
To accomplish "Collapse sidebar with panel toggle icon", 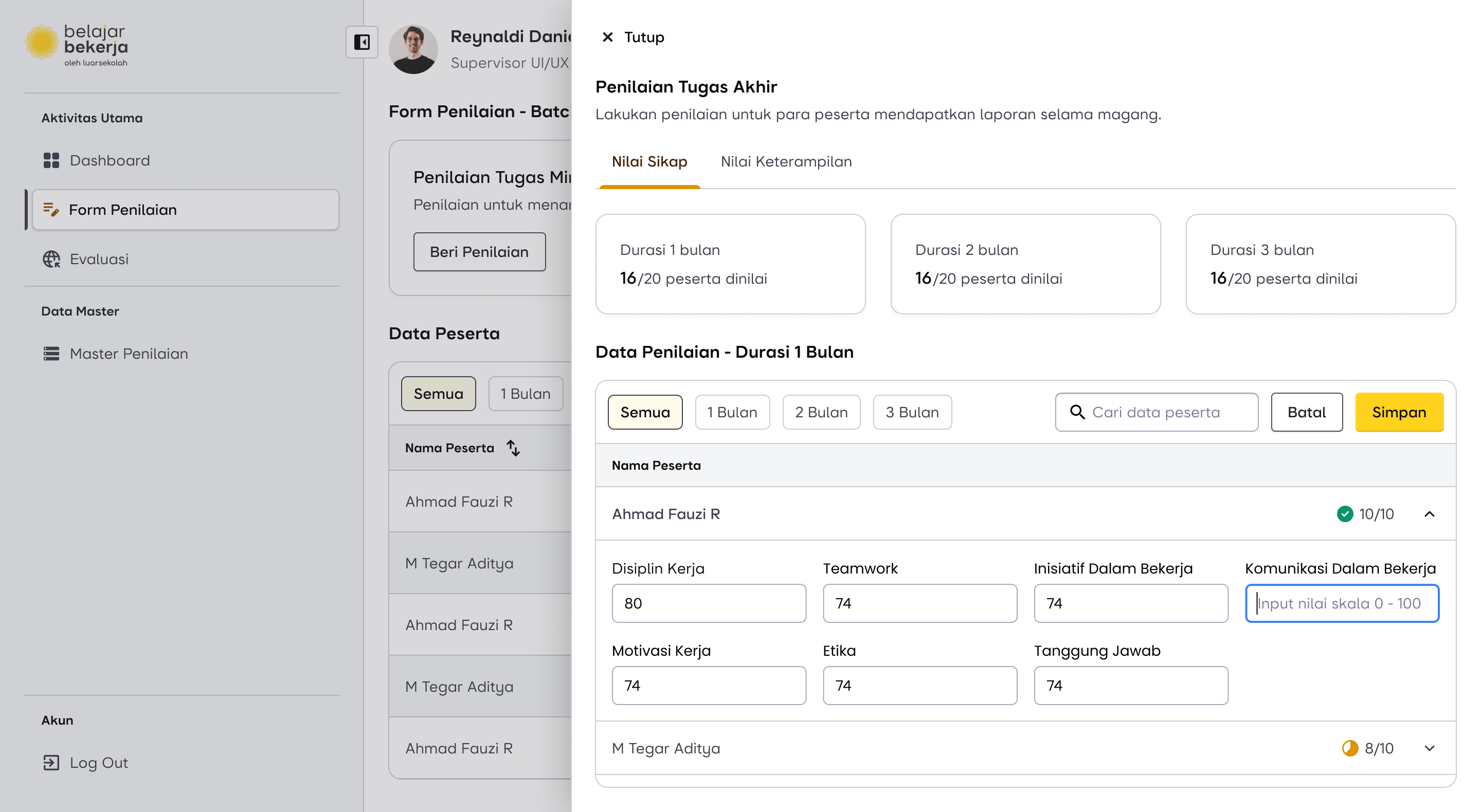I will 362,42.
